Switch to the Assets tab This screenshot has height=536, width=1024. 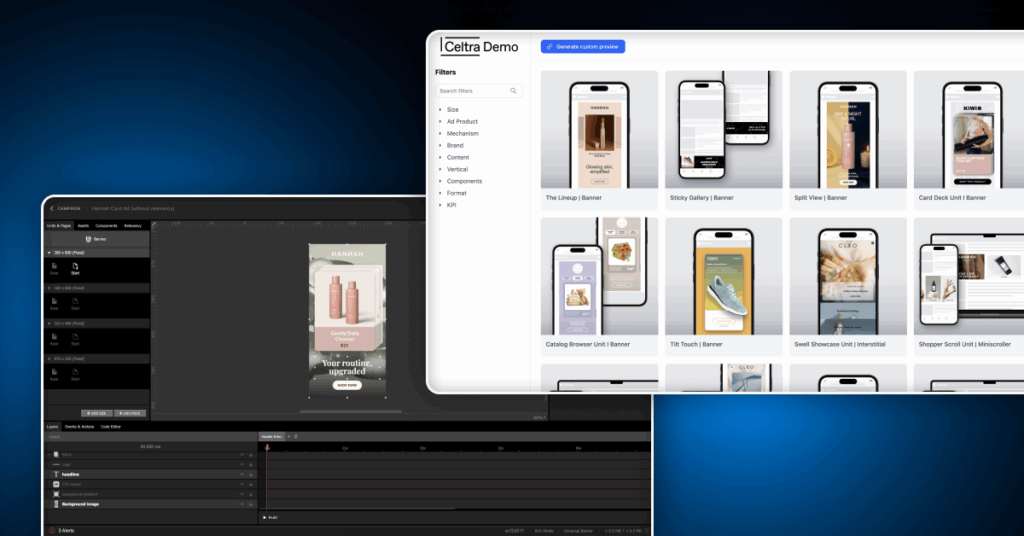point(83,226)
